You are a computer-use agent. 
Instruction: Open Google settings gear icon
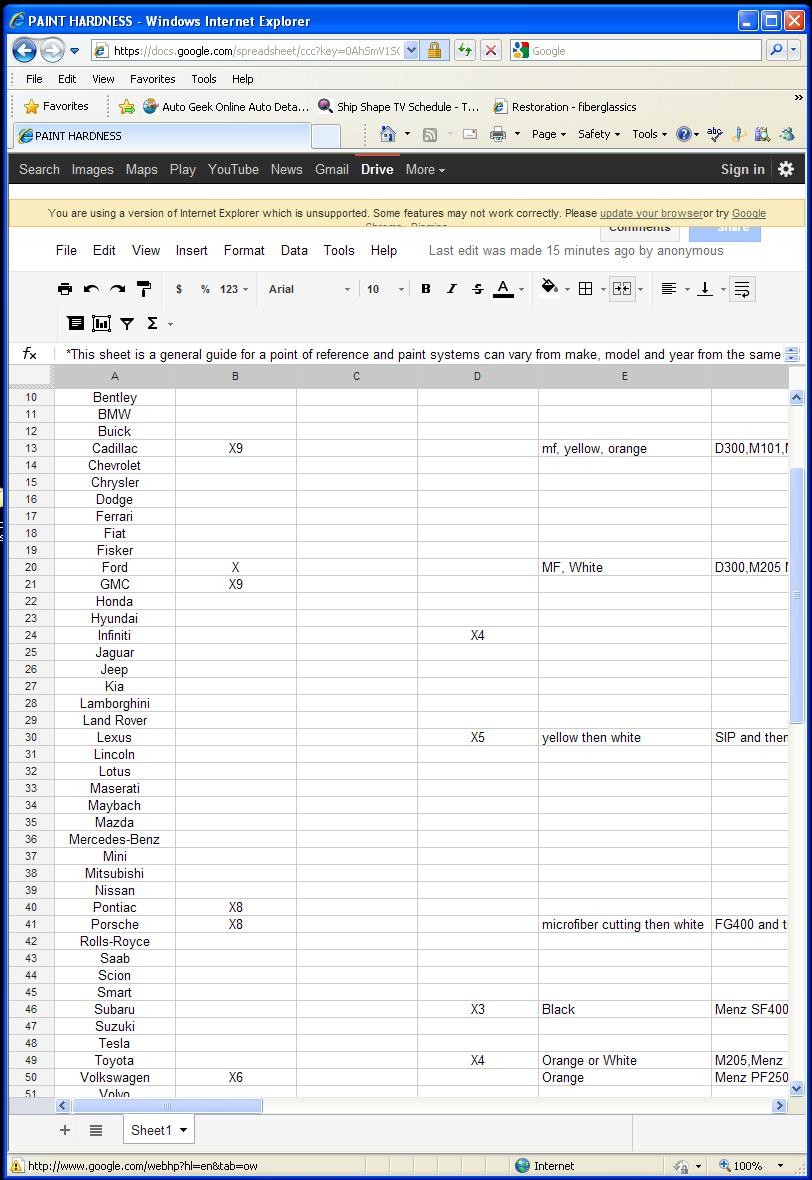[786, 169]
